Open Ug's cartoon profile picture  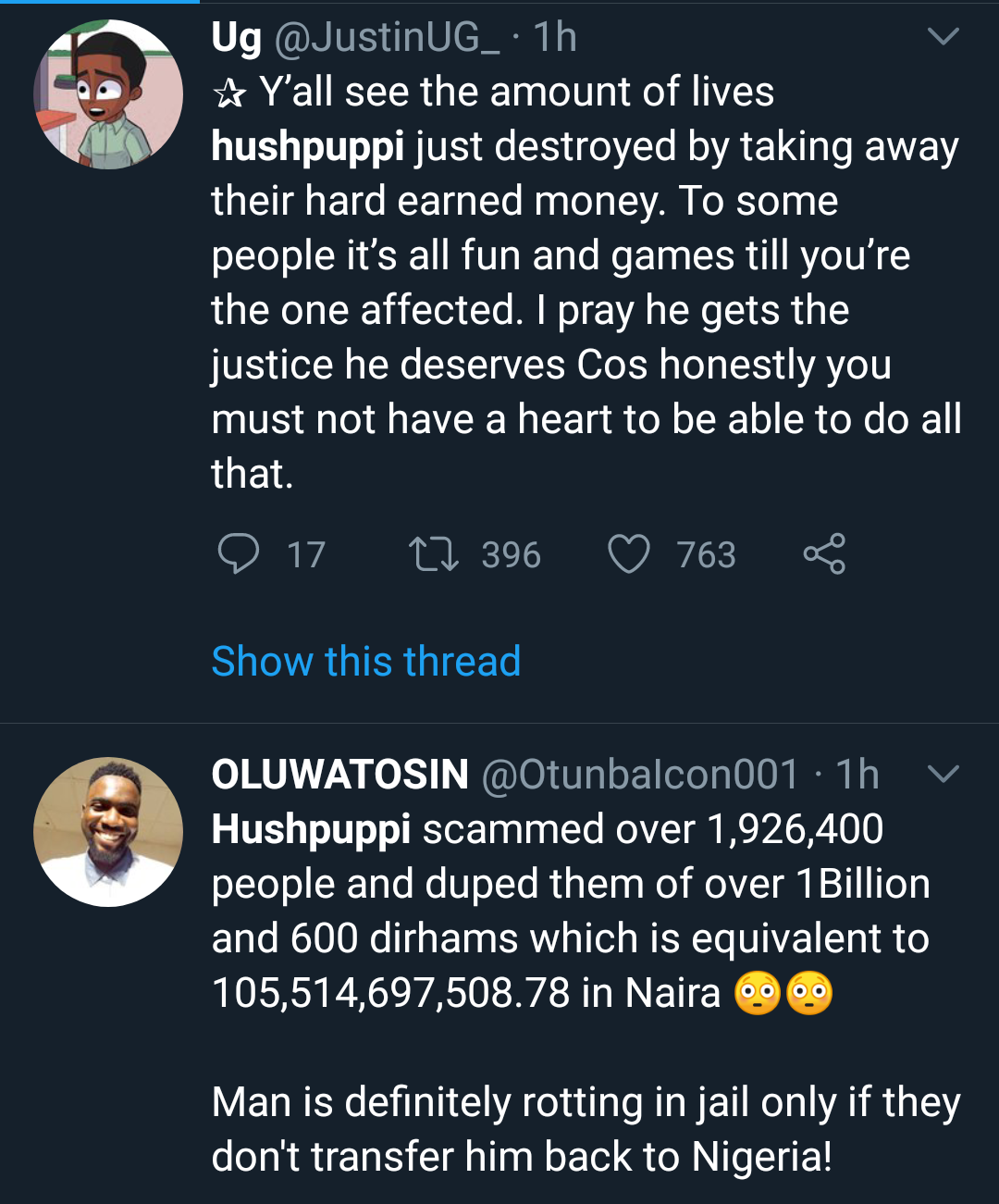pos(108,94)
